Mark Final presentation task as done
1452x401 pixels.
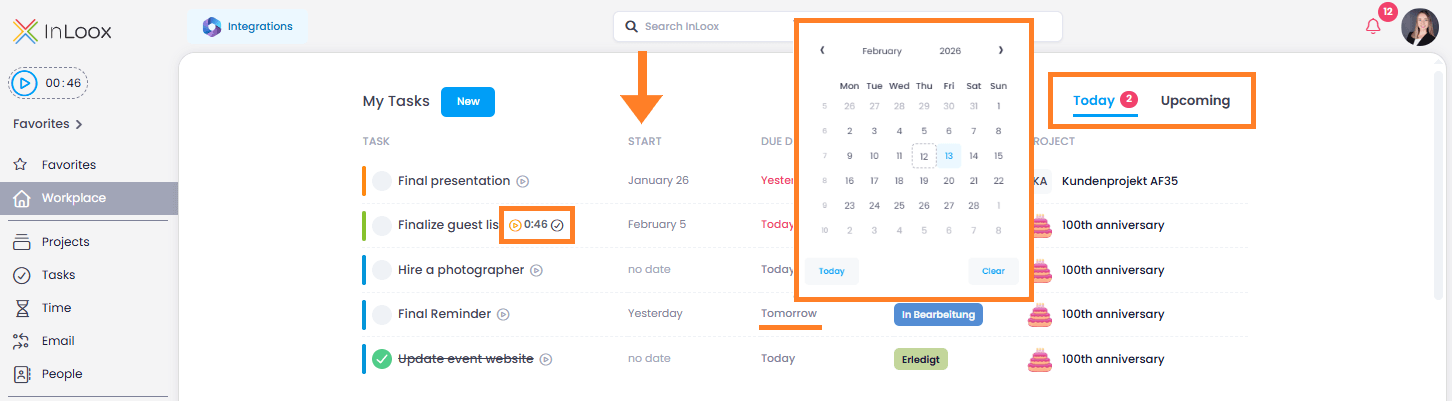(x=382, y=181)
